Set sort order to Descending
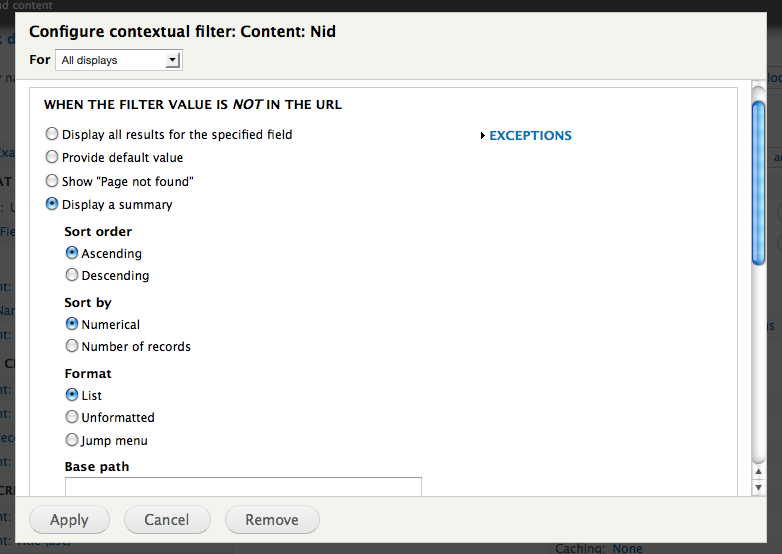Screen dimensions: 782x554 click(72, 275)
